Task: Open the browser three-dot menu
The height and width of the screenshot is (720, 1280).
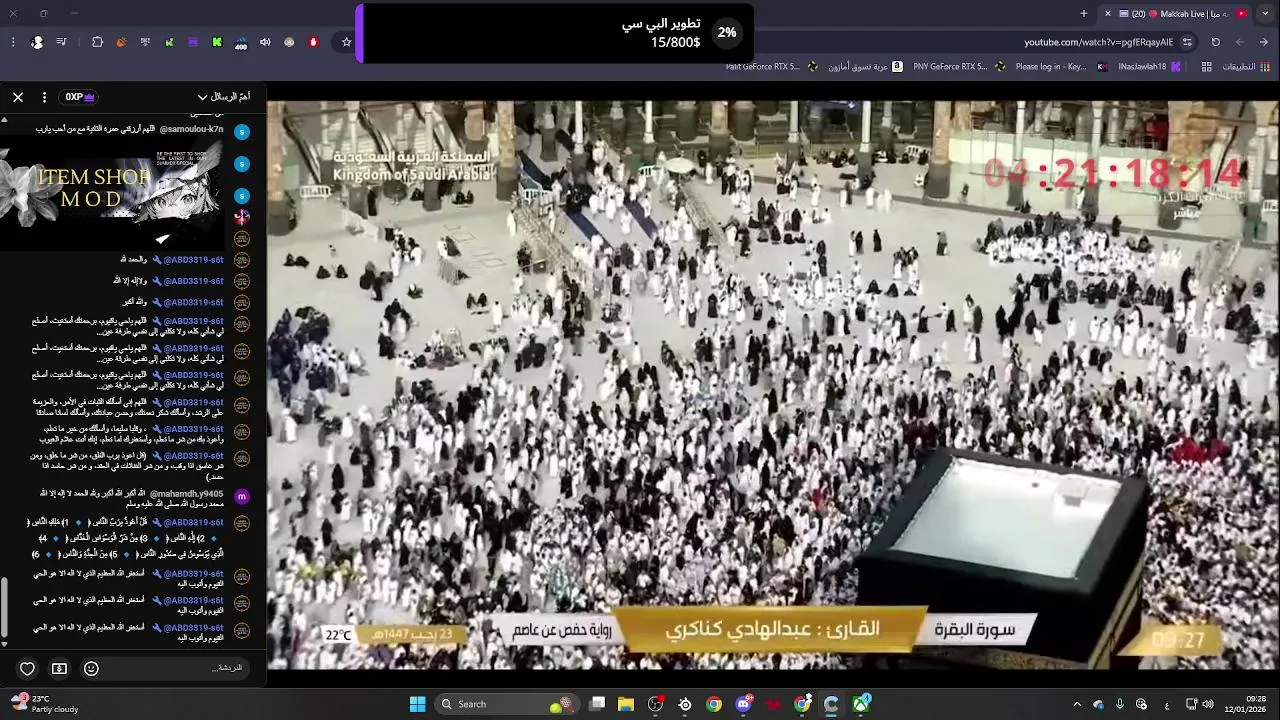Action: [13, 42]
